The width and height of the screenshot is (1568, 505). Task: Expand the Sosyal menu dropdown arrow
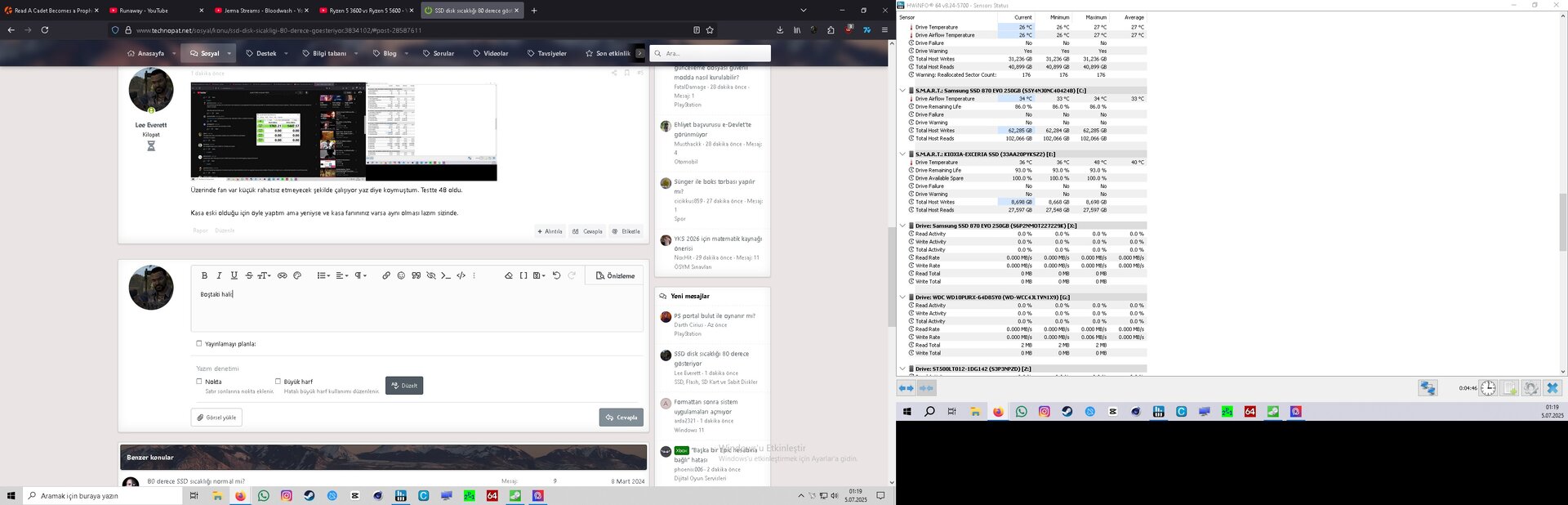[229, 53]
